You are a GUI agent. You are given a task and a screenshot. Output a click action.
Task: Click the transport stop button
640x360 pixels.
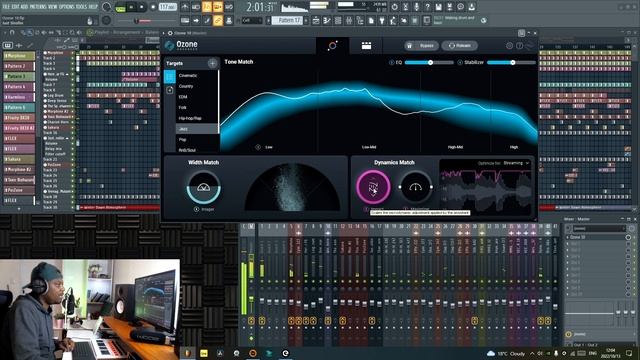pos(142,7)
